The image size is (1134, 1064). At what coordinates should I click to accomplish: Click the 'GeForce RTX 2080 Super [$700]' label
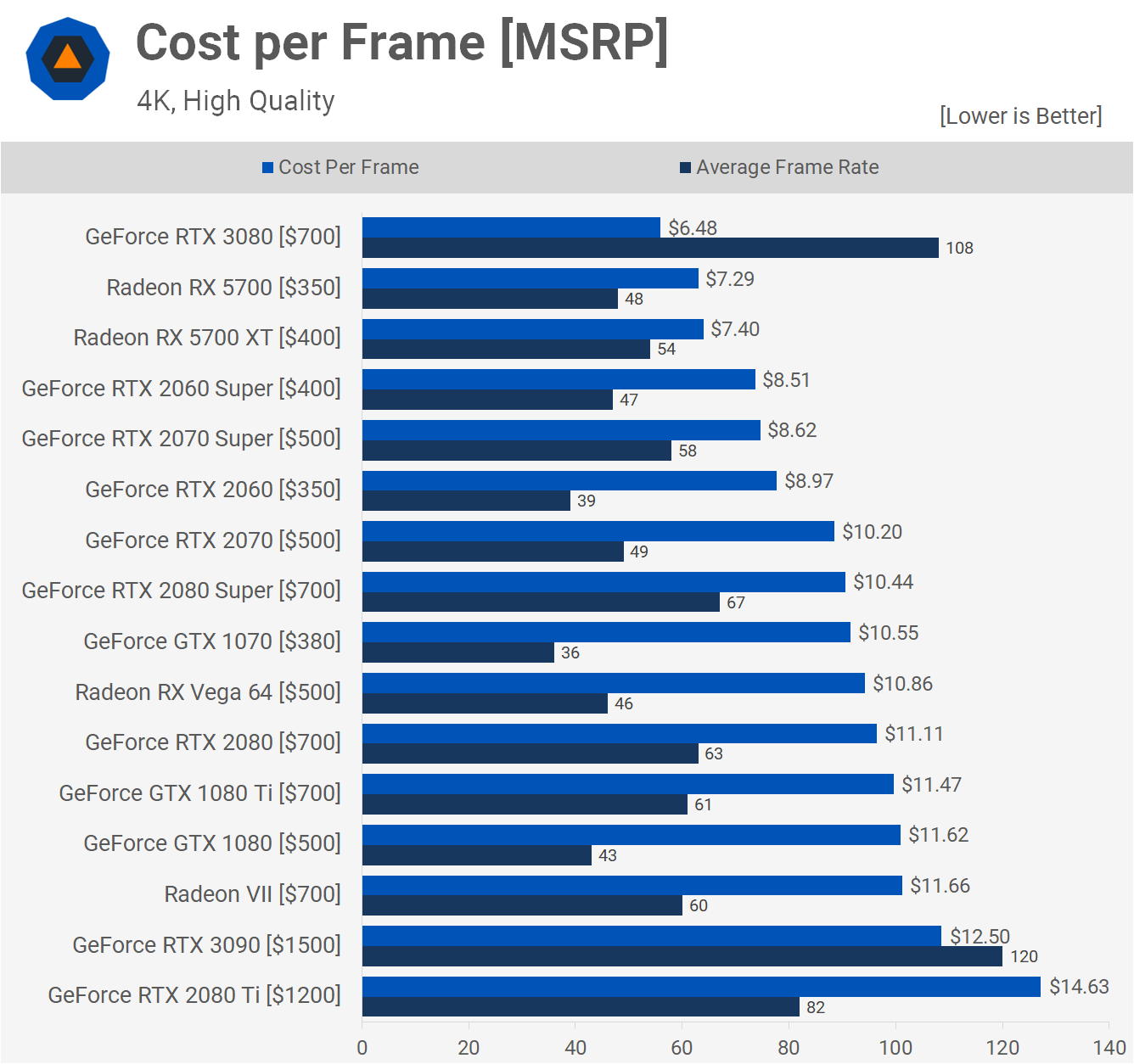(182, 591)
